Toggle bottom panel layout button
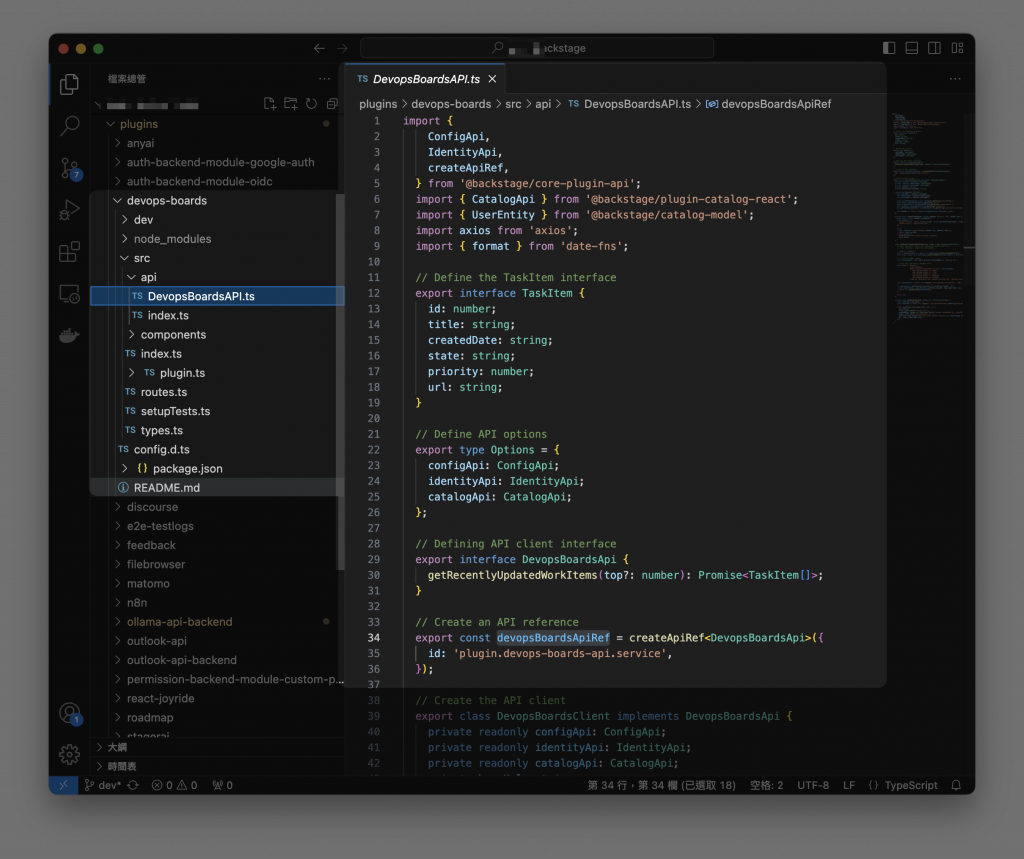This screenshot has width=1024, height=859. [912, 48]
